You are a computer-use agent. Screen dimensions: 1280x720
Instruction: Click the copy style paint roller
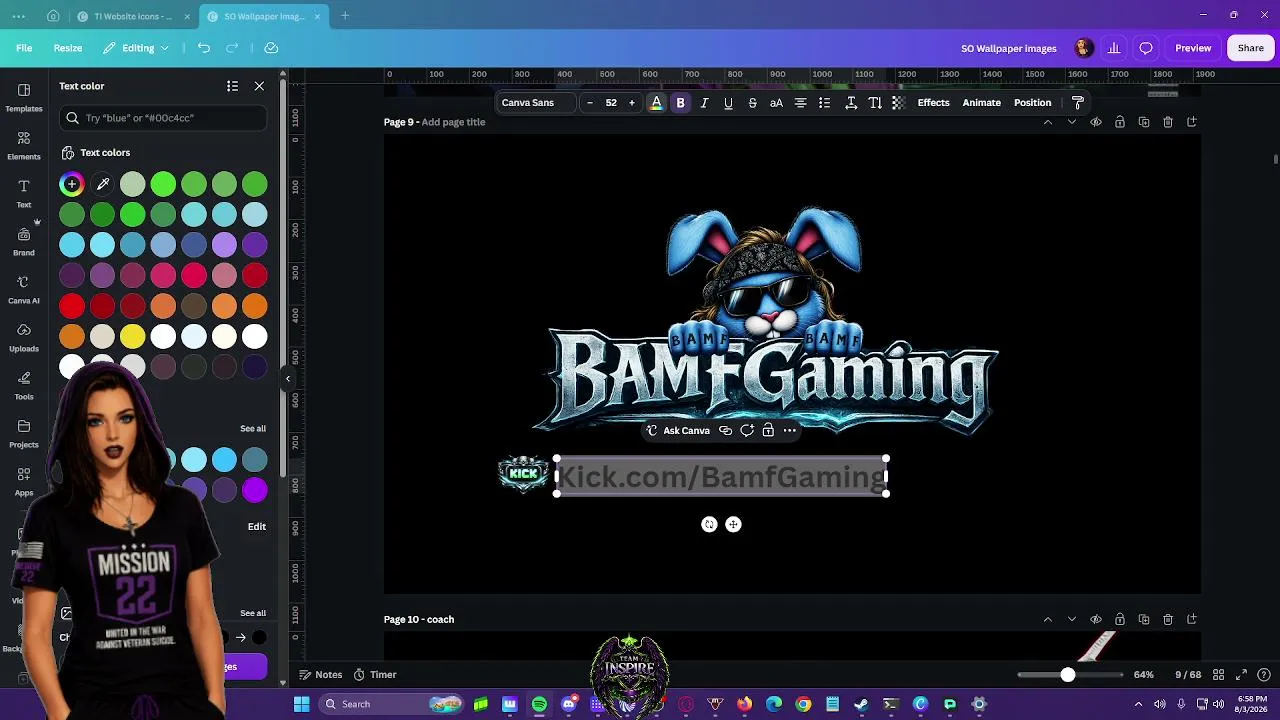click(1077, 103)
